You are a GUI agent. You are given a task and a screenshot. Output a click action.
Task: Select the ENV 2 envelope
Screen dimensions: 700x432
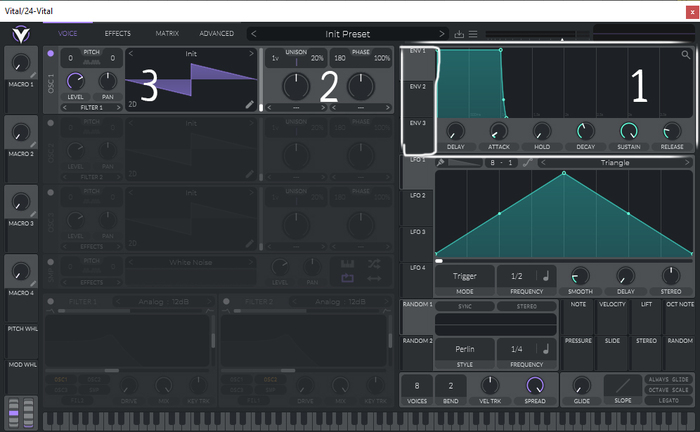[x=417, y=87]
